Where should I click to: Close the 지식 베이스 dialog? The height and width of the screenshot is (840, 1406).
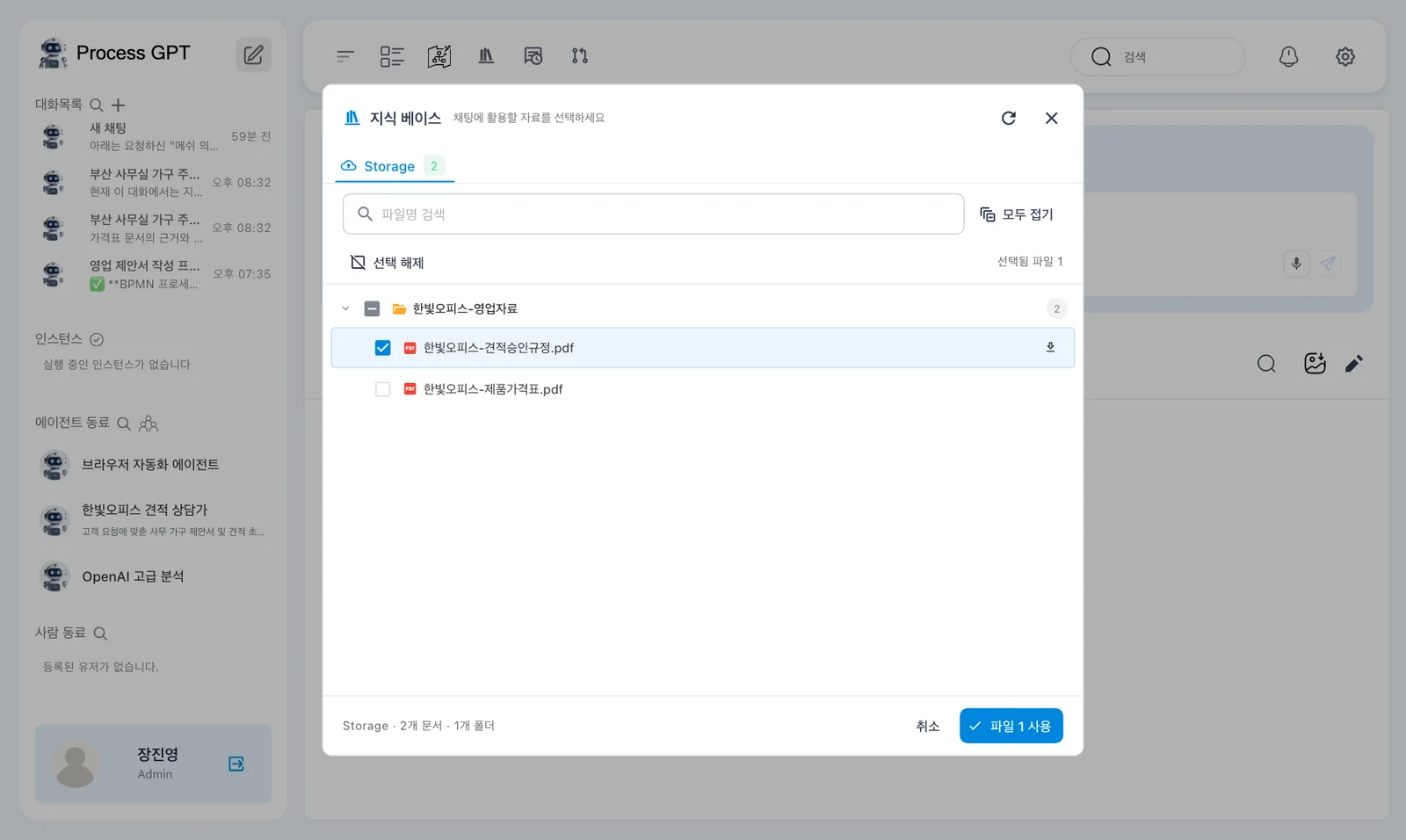pyautogui.click(x=1051, y=118)
